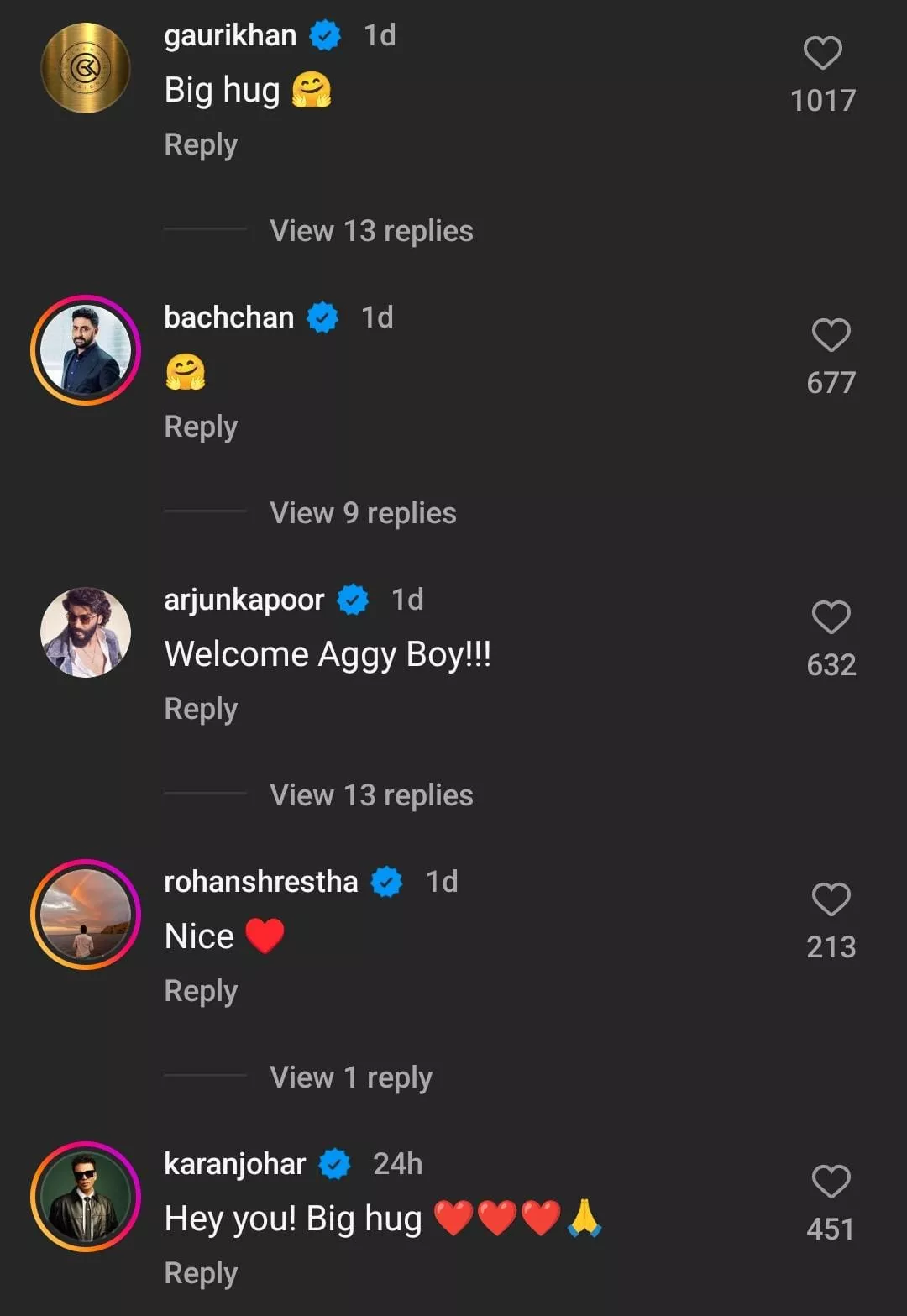The image size is (907, 1316).
Task: Open karanjohar's username profile link
Action: (x=234, y=1164)
